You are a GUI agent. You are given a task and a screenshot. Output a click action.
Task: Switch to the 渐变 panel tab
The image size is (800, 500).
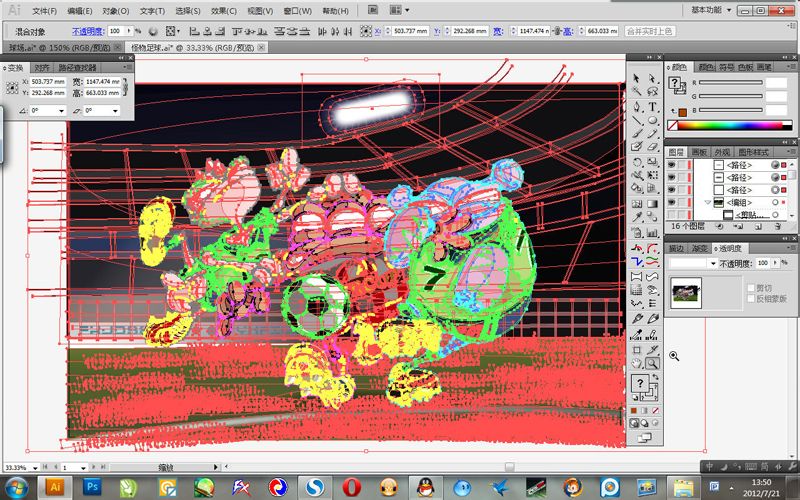click(x=699, y=248)
